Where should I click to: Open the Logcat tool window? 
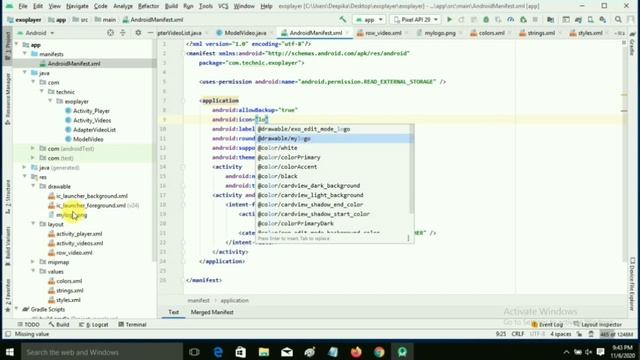click(93, 324)
